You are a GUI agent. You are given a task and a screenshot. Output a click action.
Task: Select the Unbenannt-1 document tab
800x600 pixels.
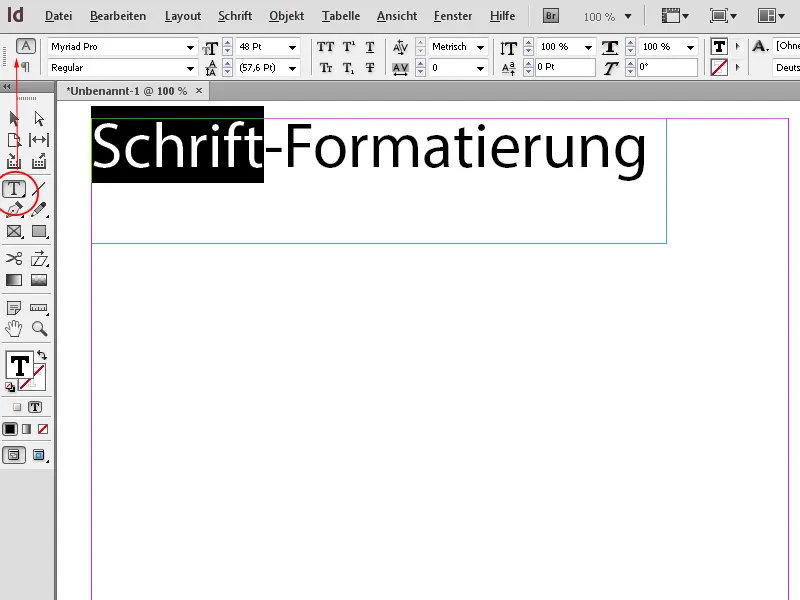pyautogui.click(x=127, y=91)
